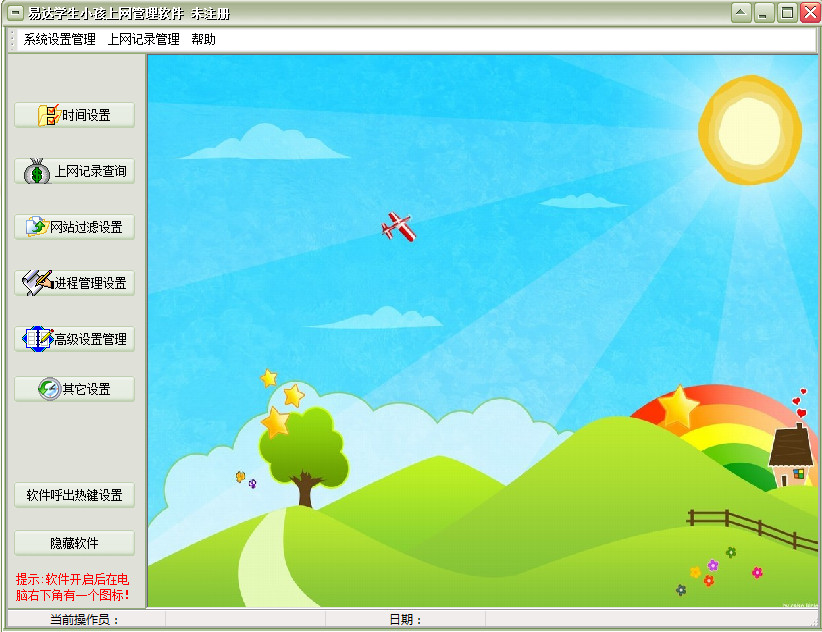Click the toolbar grip handle beside menu
Viewport: 822px width, 632px height.
13,40
